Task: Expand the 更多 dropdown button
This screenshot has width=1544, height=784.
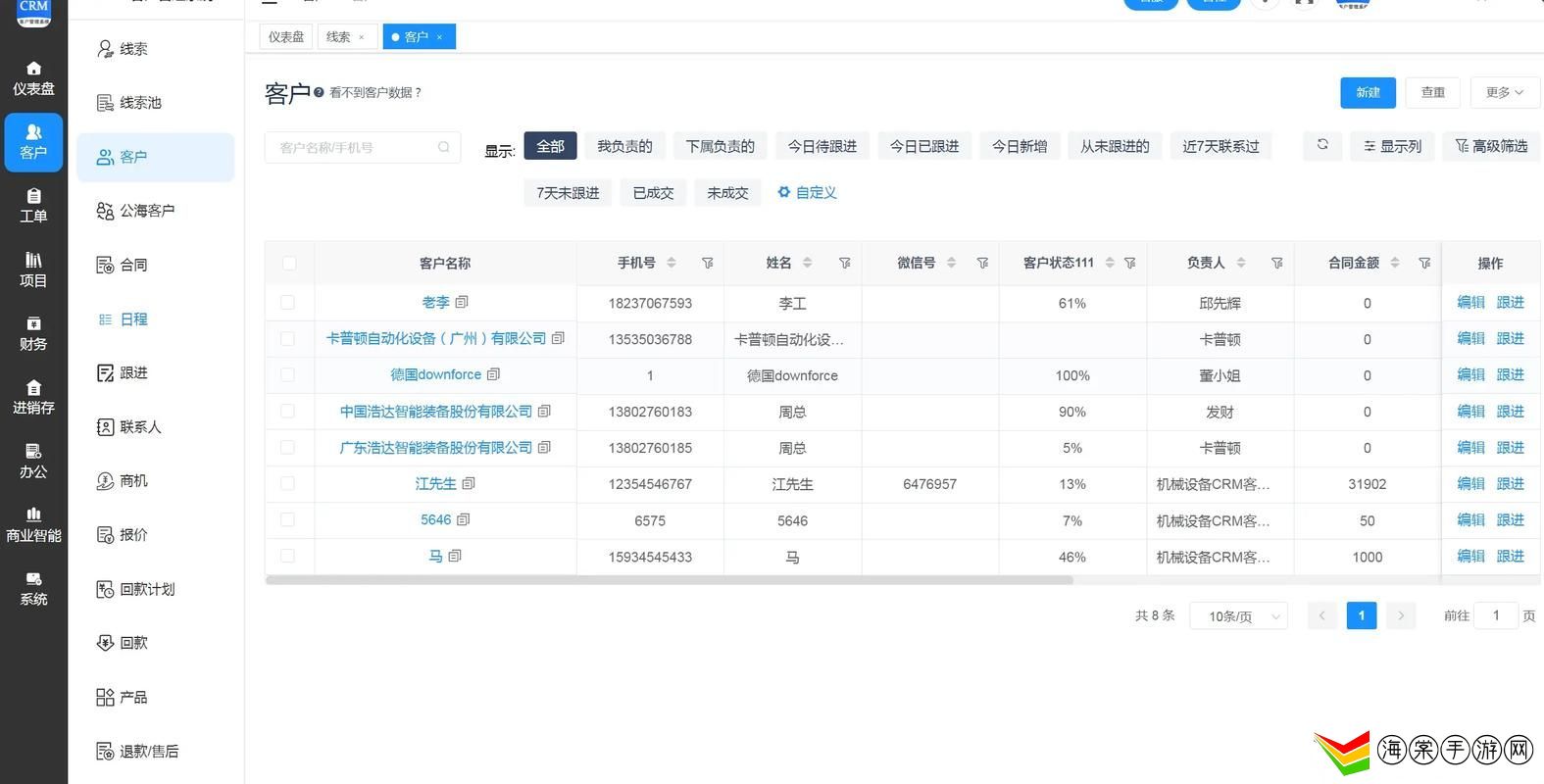Action: (x=1505, y=92)
